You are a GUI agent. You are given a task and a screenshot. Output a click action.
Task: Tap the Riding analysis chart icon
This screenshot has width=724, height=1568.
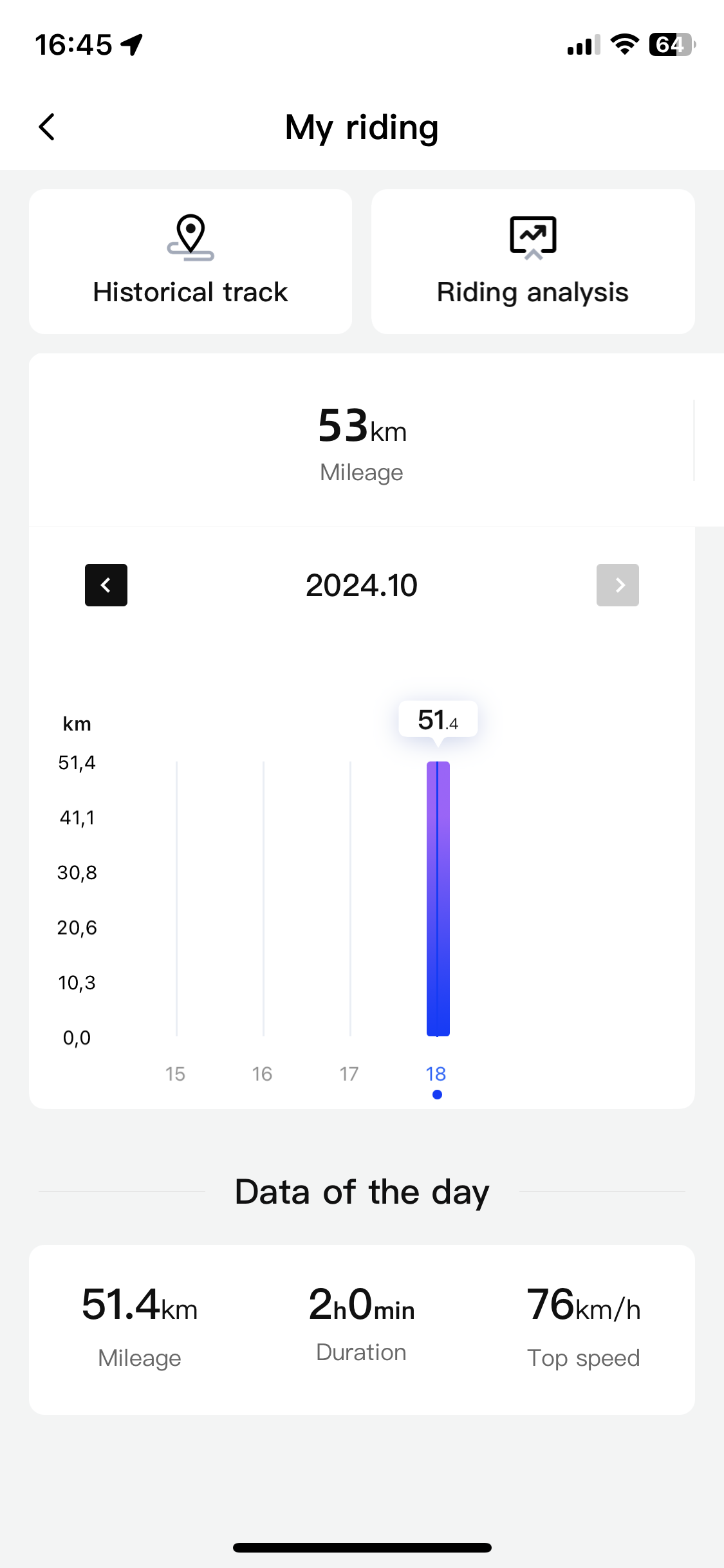(x=533, y=237)
